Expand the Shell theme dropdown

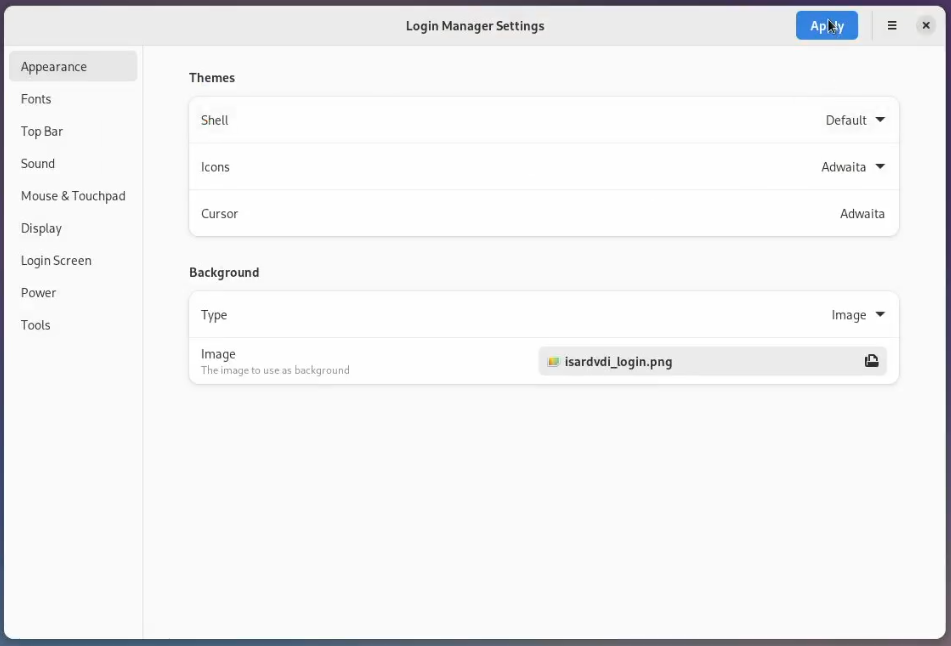click(855, 120)
